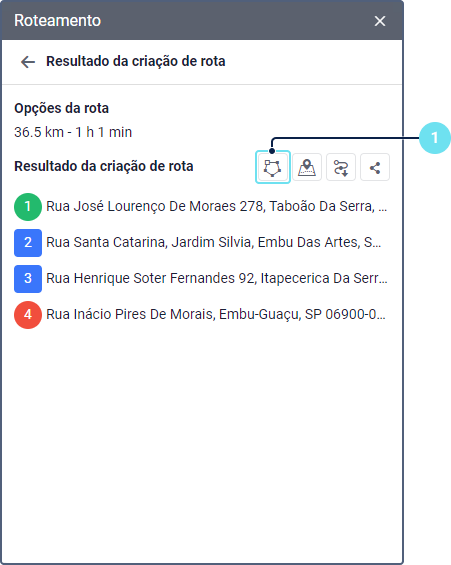Click the Opções da rota heading
Image resolution: width=451 pixels, height=565 pixels.
tap(61, 108)
